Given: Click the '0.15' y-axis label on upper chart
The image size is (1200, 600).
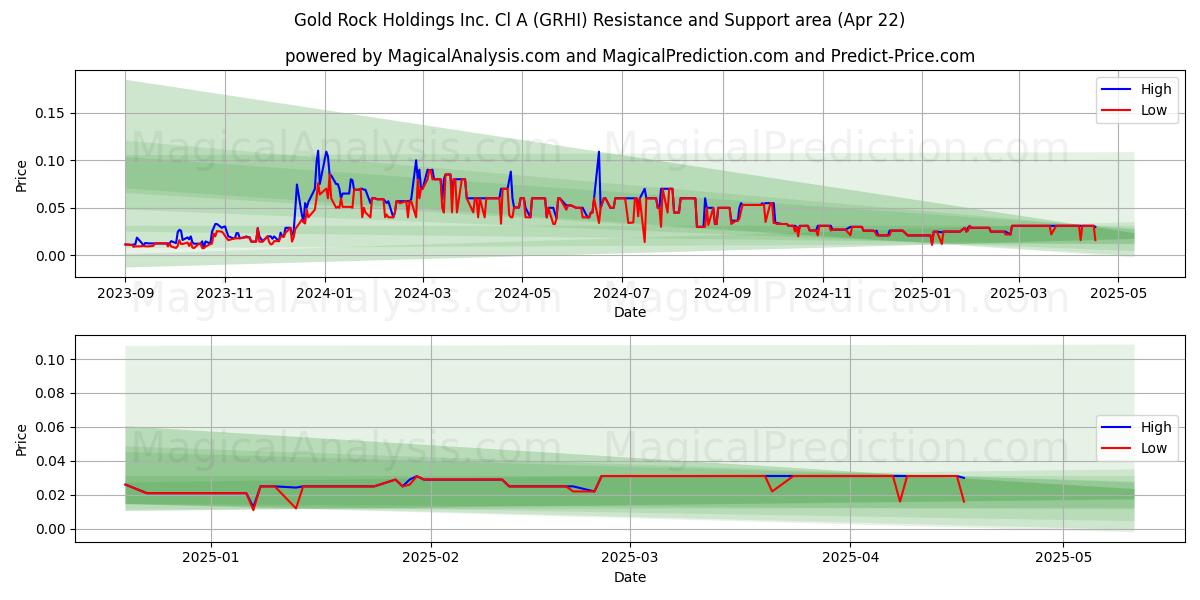Looking at the screenshot, I should click(50, 114).
